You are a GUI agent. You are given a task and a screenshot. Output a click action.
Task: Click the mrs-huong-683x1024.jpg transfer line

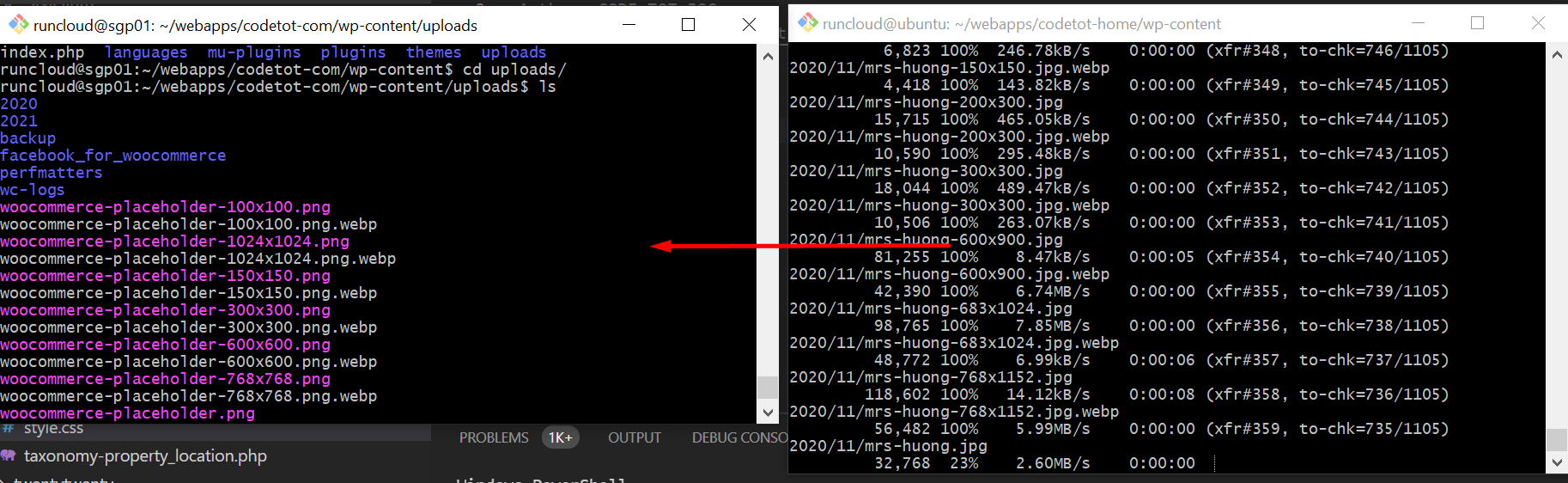click(931, 309)
